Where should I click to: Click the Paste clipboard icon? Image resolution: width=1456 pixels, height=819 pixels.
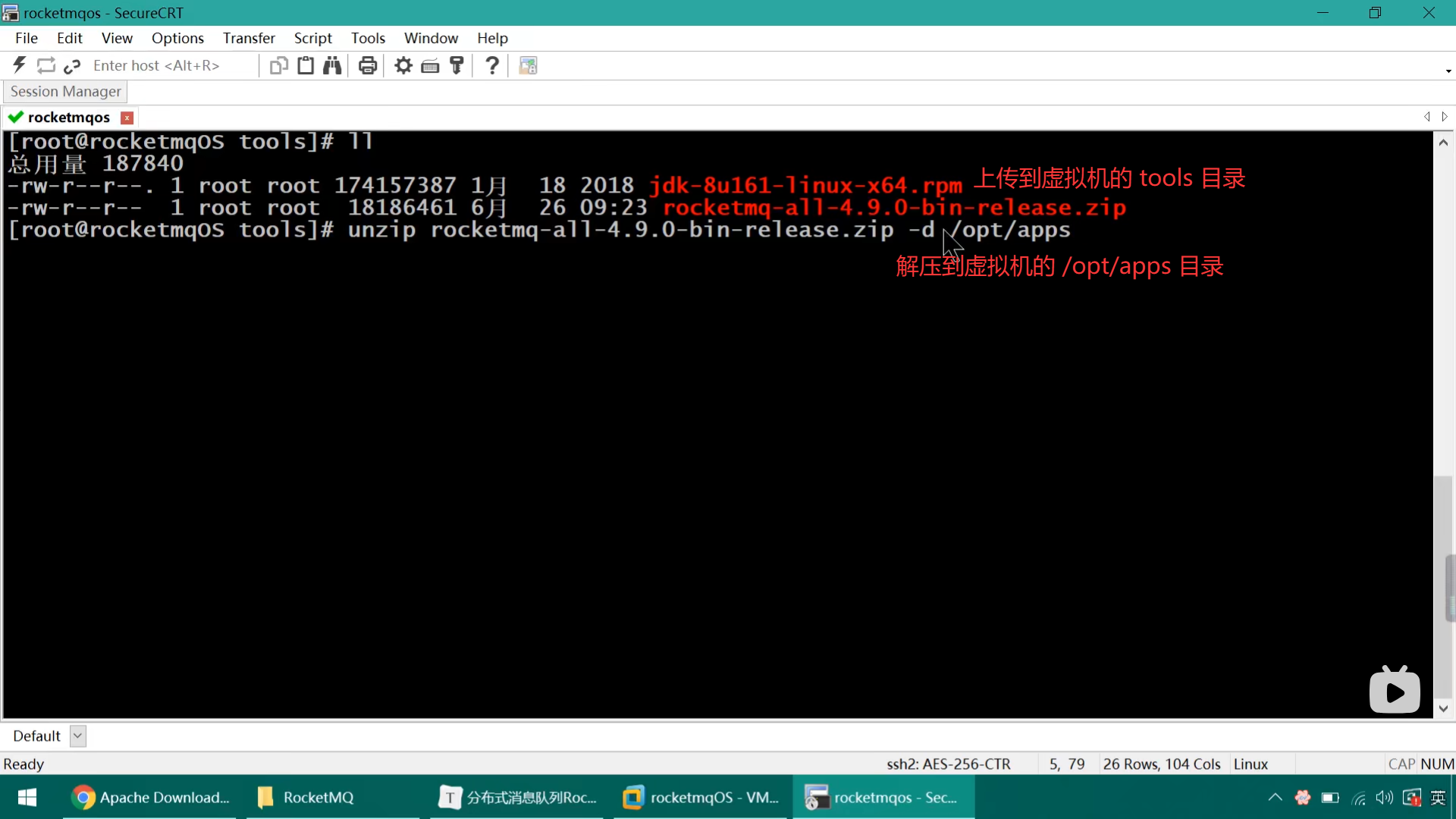click(x=306, y=66)
